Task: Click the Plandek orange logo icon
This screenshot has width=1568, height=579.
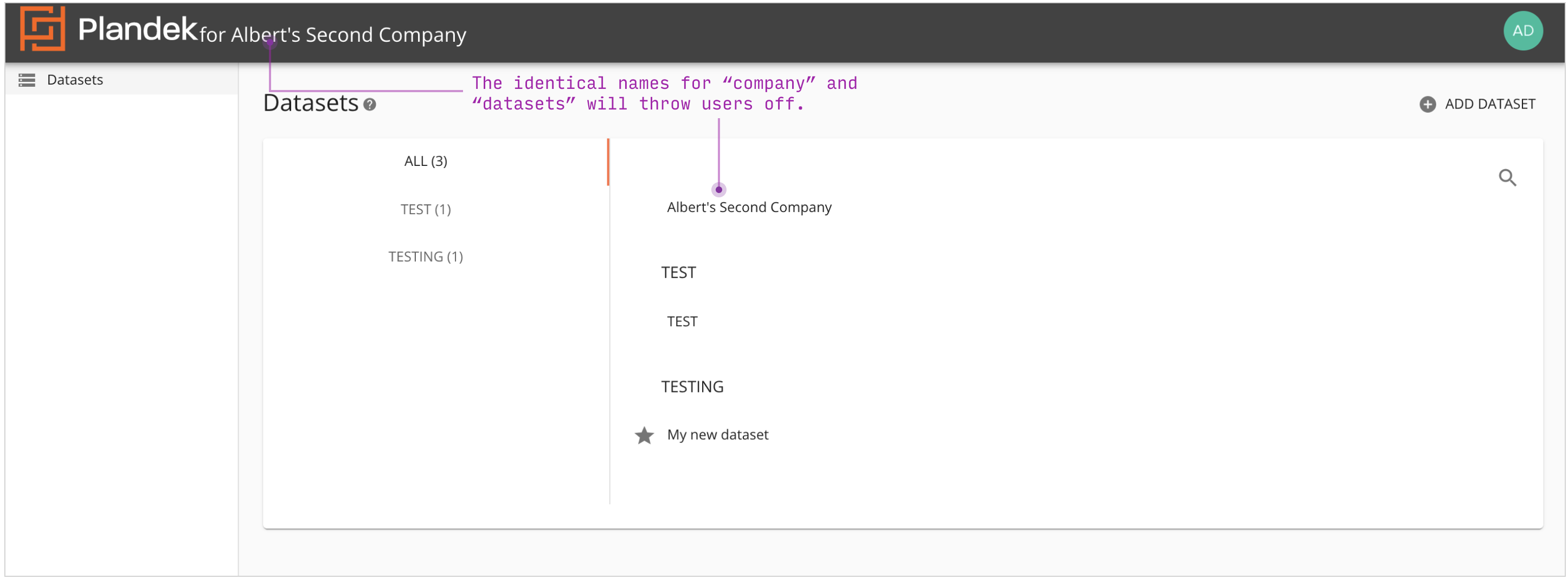Action: coord(42,29)
